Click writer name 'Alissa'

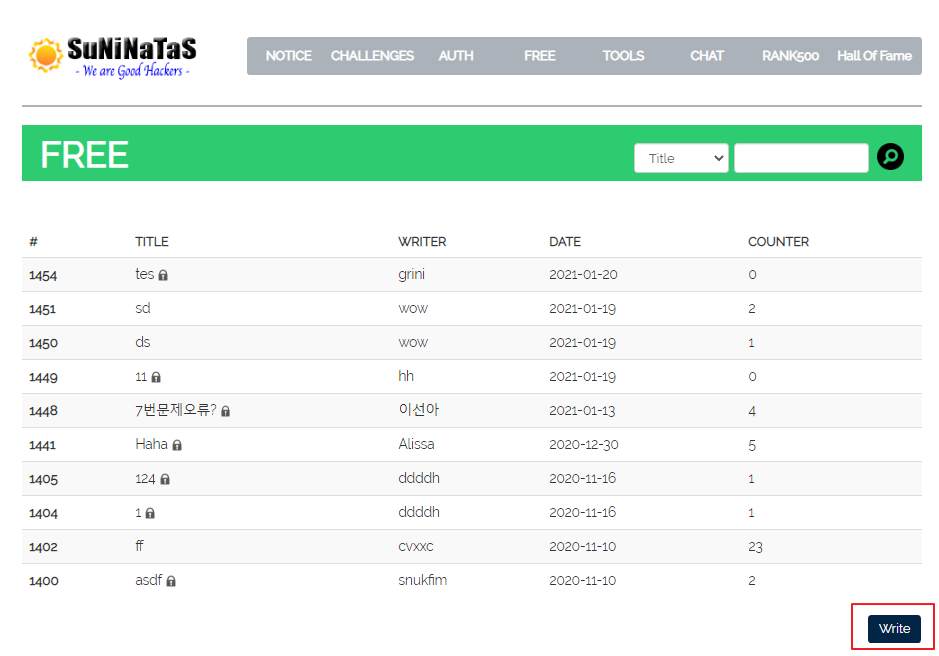pyautogui.click(x=416, y=445)
